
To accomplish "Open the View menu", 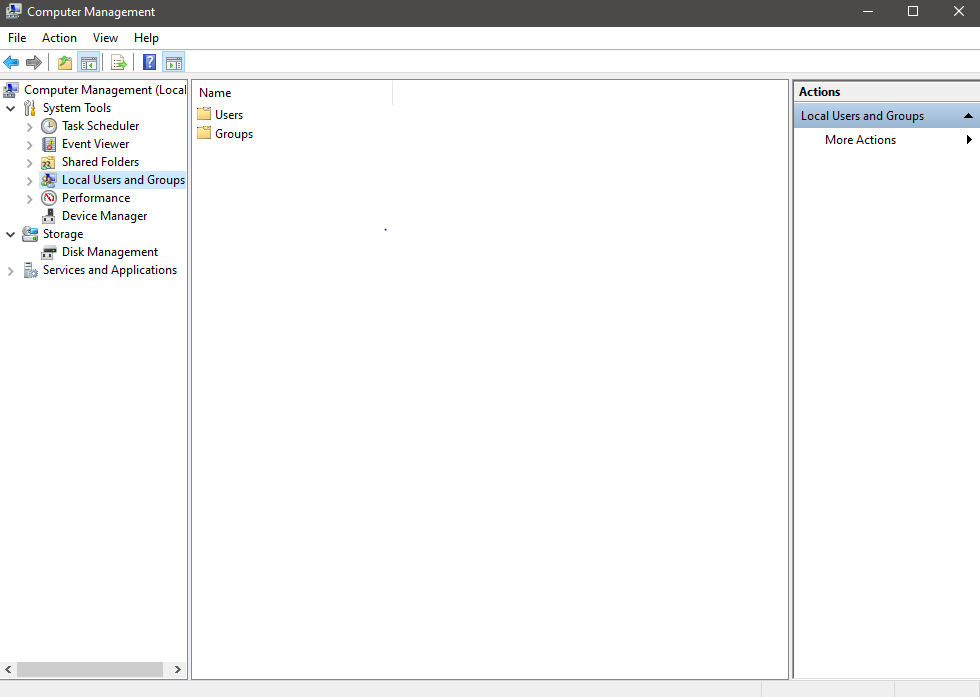I will click(x=105, y=38).
